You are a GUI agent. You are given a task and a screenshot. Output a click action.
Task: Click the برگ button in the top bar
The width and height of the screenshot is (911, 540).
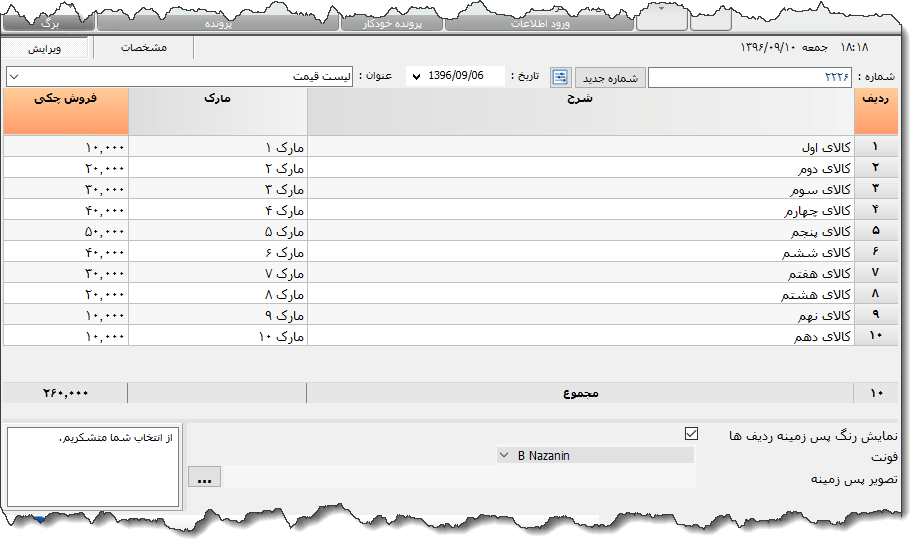tap(50, 21)
